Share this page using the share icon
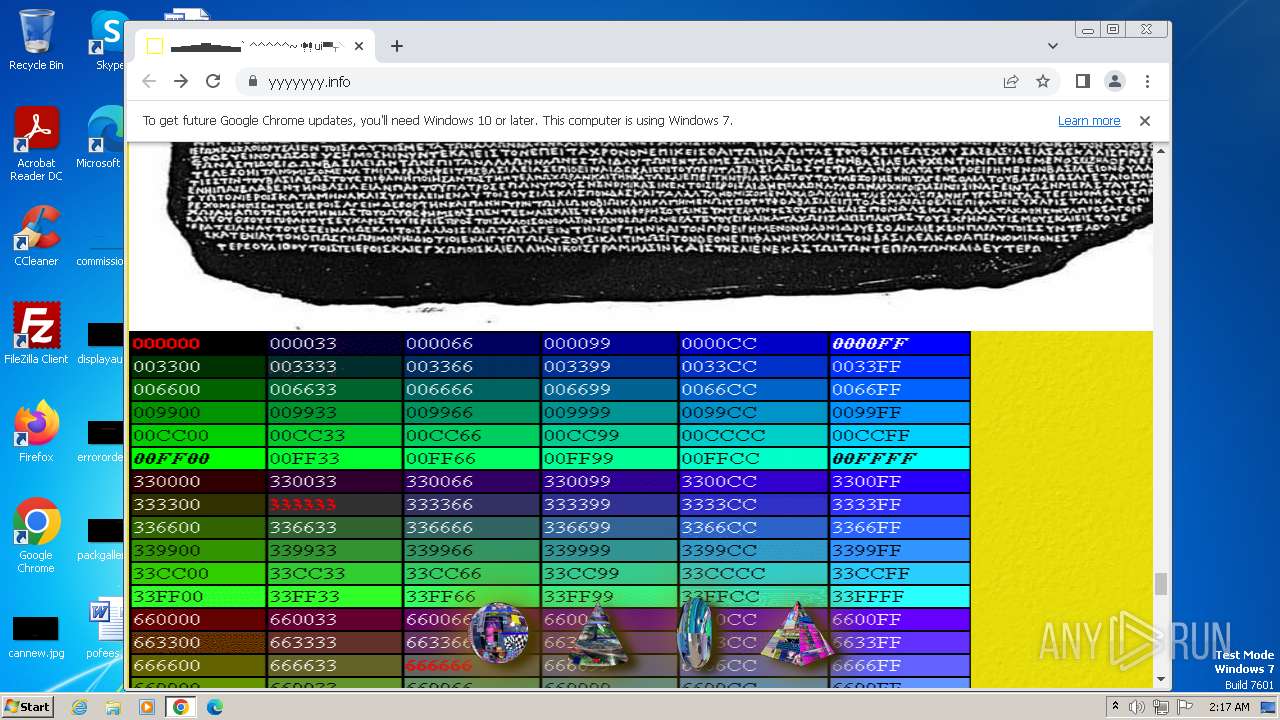 pos(1011,82)
